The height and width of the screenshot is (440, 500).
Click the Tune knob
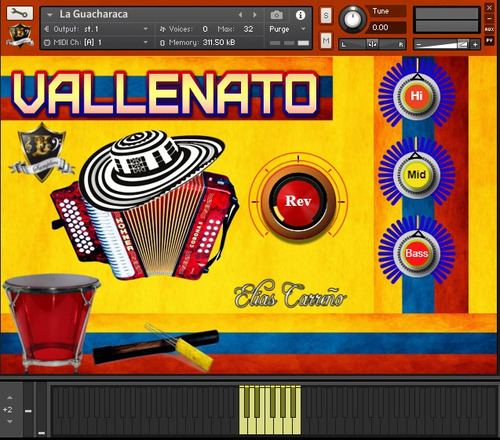click(x=352, y=19)
